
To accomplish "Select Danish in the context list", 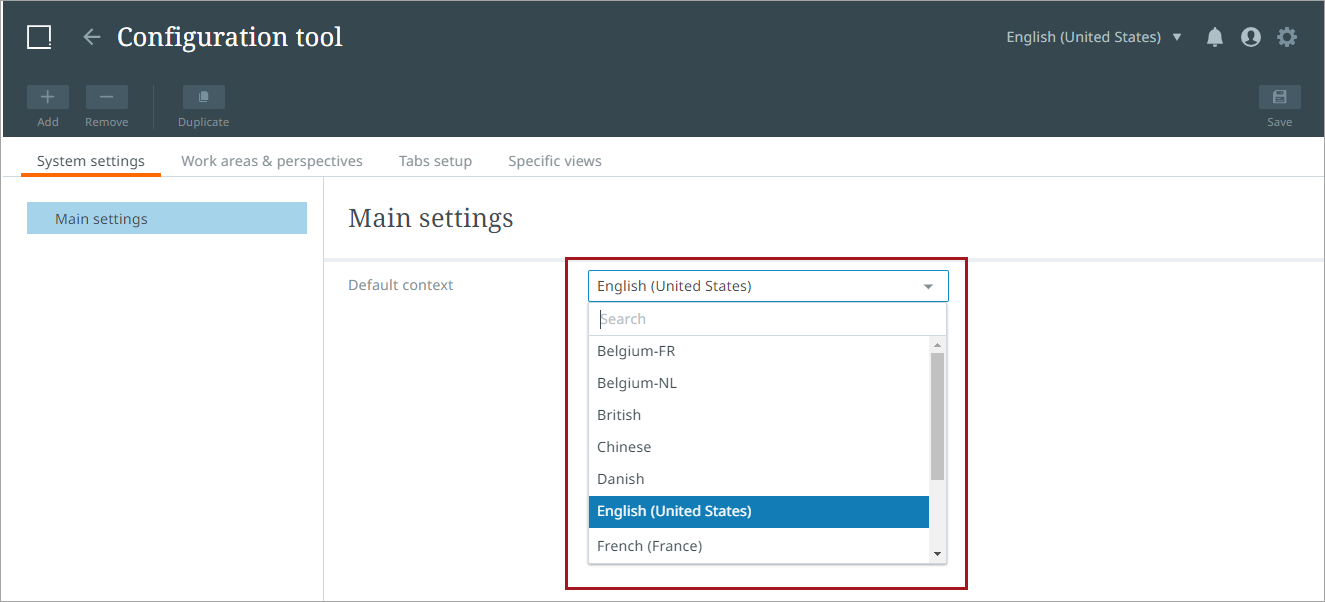I will (x=759, y=479).
